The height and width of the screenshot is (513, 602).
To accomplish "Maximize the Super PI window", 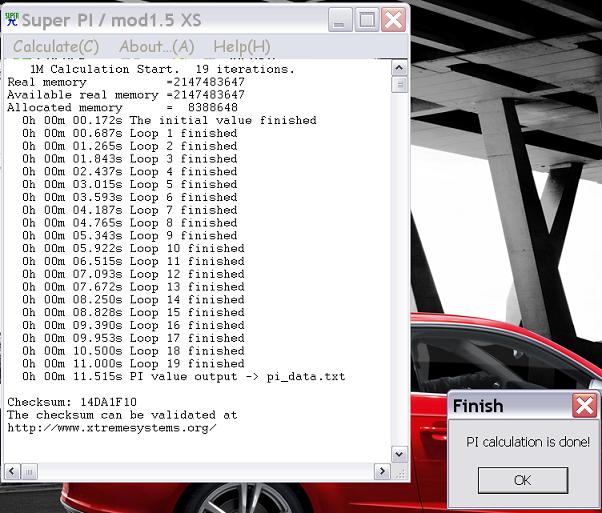I will (x=366, y=20).
